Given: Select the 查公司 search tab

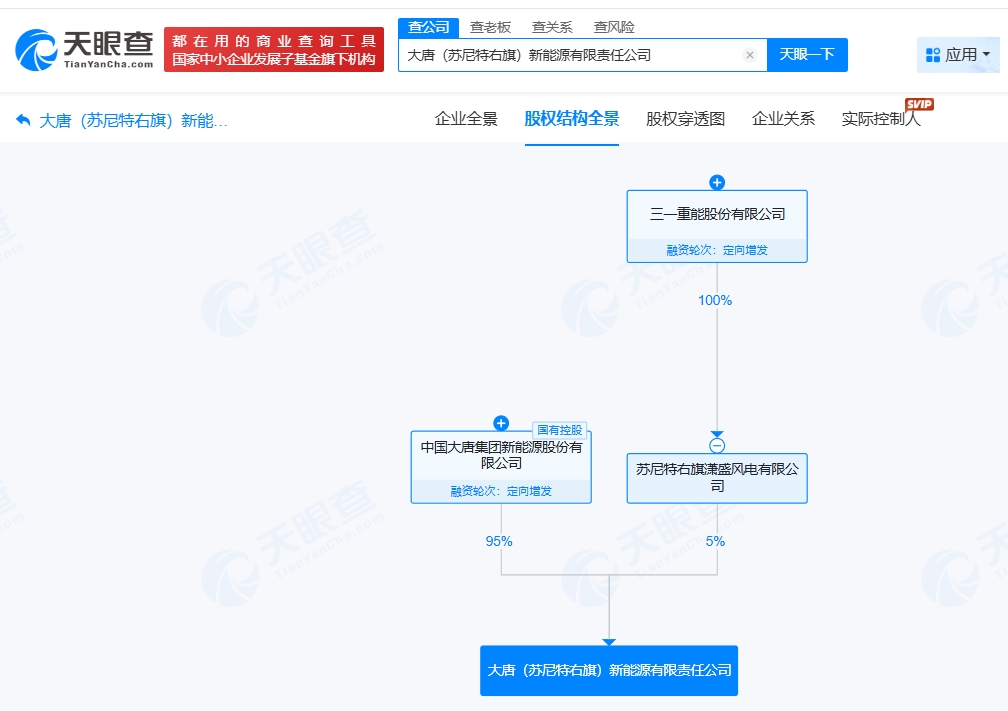Looking at the screenshot, I should tap(428, 27).
